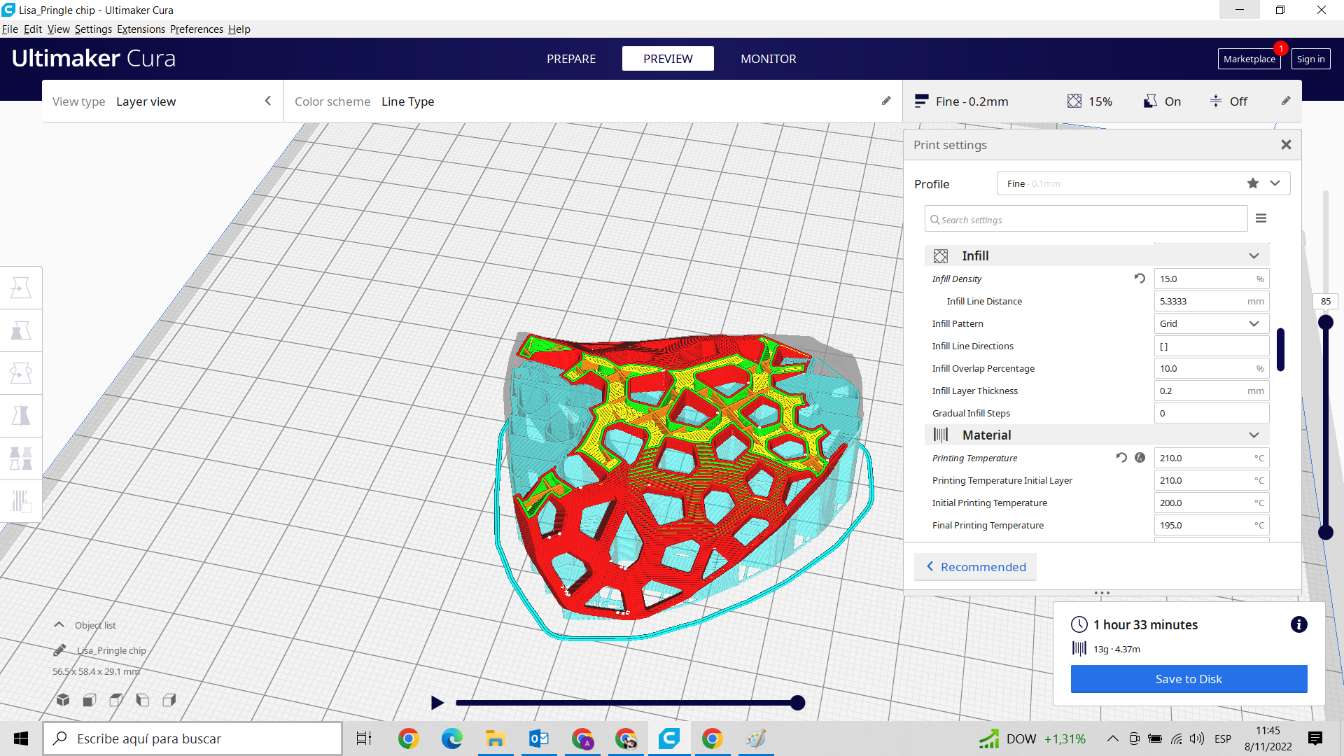Select the PREVIEW stage tab
1344x756 pixels.
tap(668, 59)
